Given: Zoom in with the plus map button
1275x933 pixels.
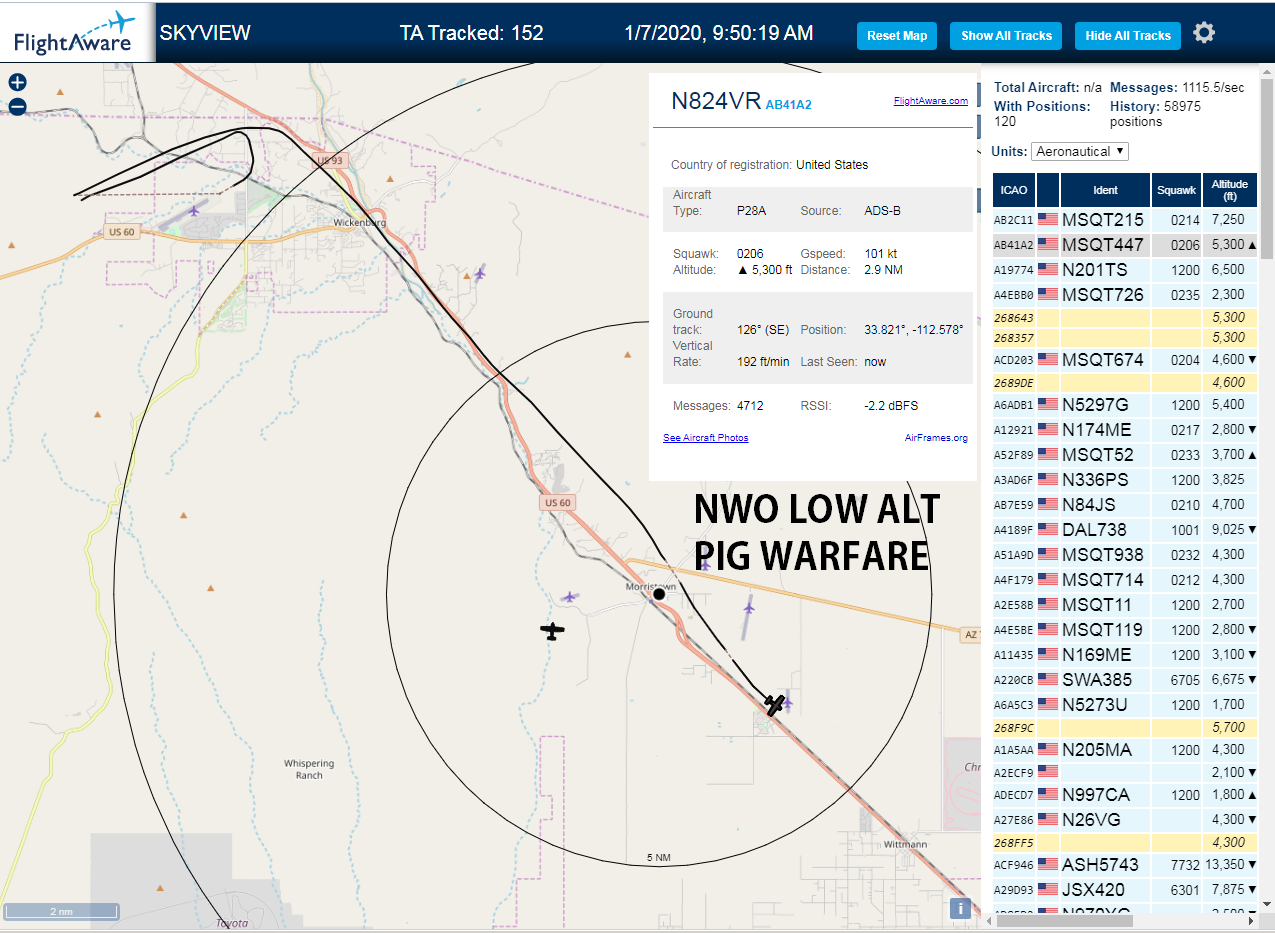Looking at the screenshot, I should (x=17, y=83).
